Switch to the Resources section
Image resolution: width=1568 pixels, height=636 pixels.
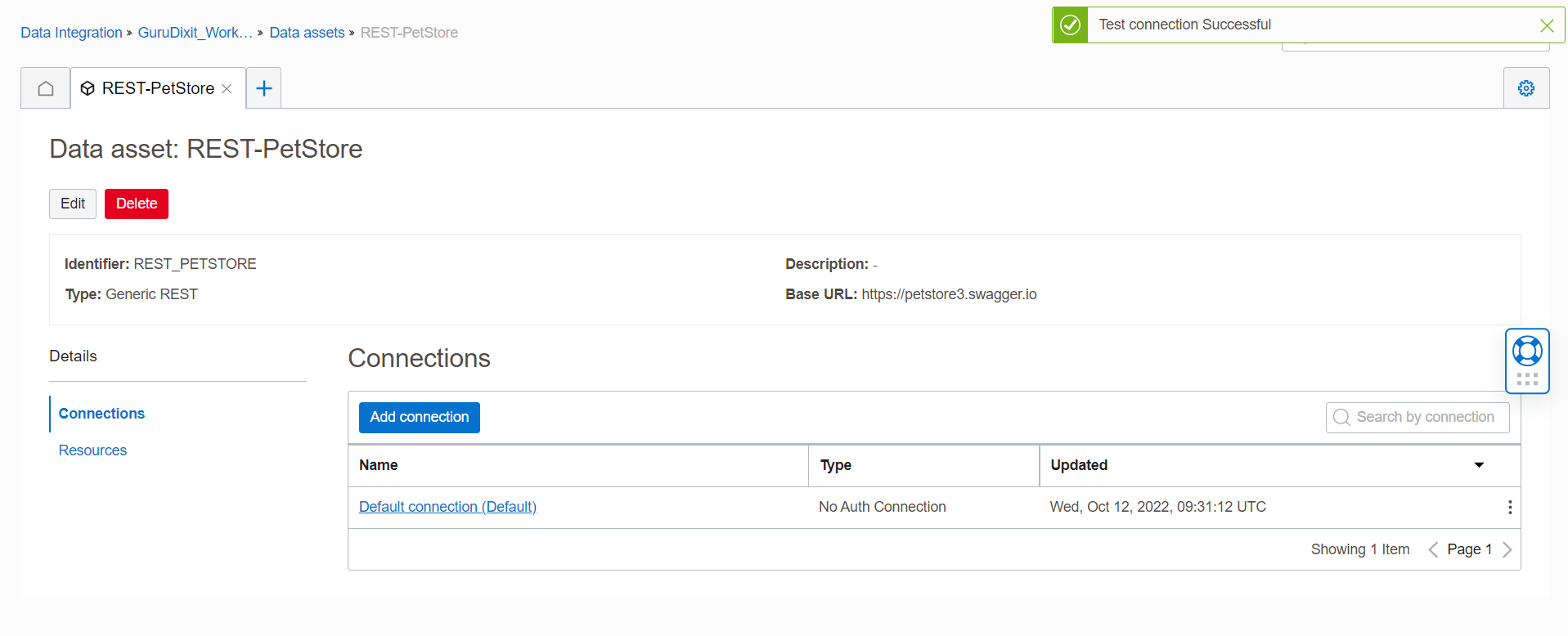click(92, 450)
